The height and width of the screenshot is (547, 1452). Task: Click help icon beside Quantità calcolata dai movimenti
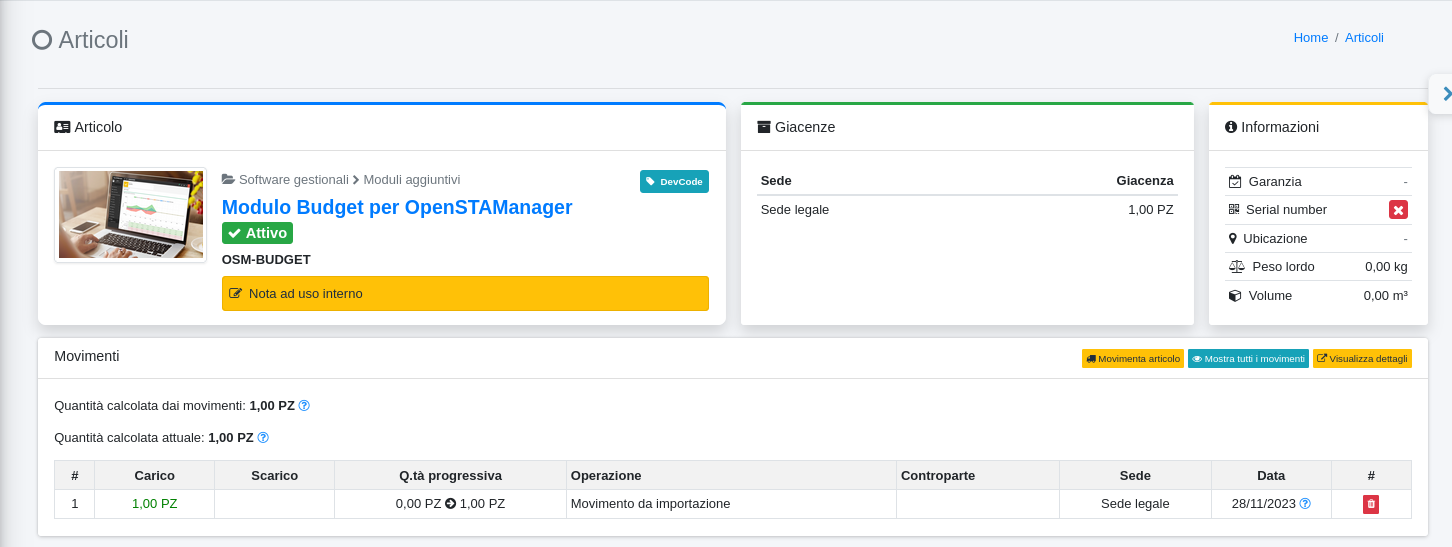pos(304,406)
